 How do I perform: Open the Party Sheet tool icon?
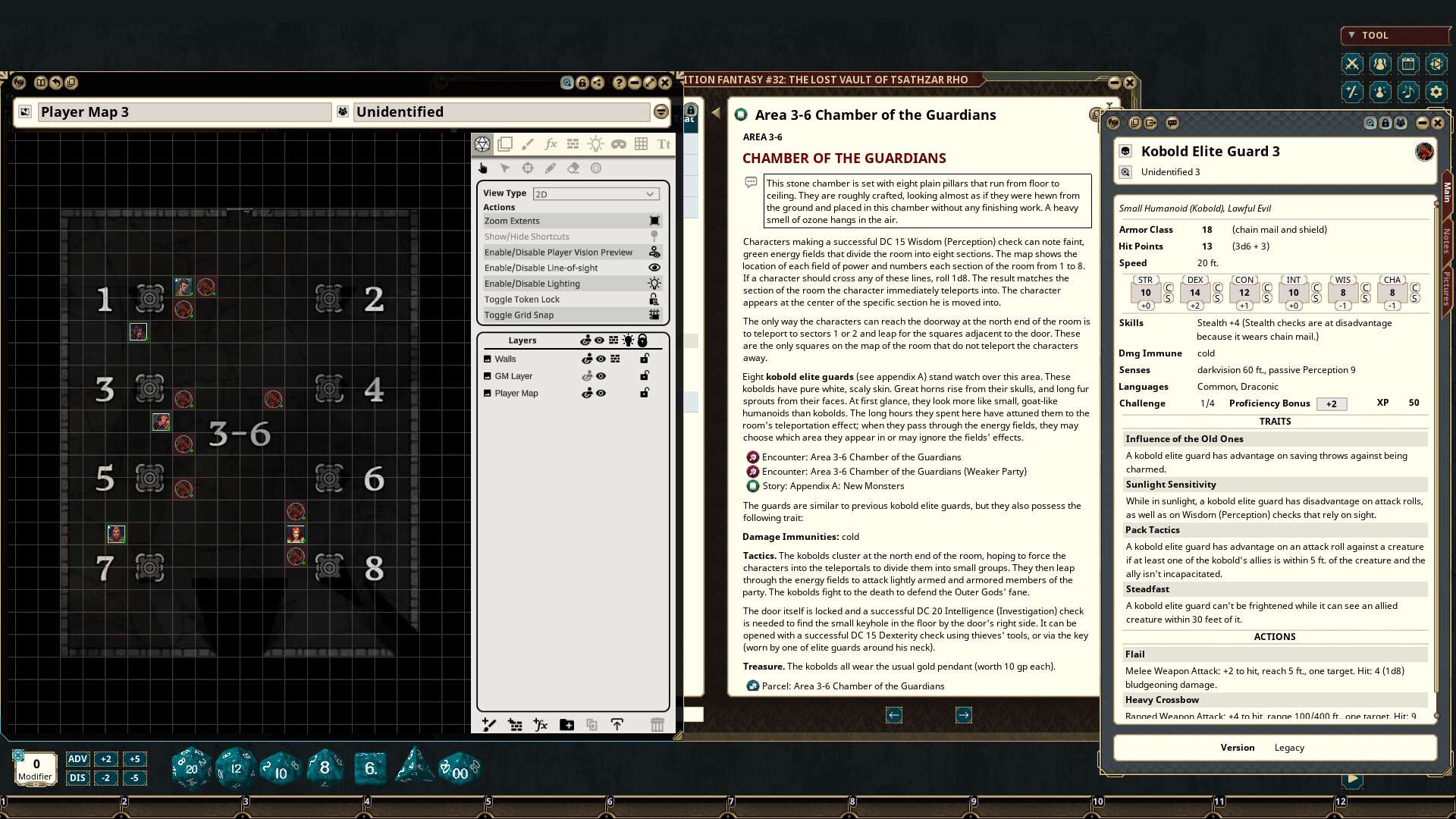(x=1380, y=64)
